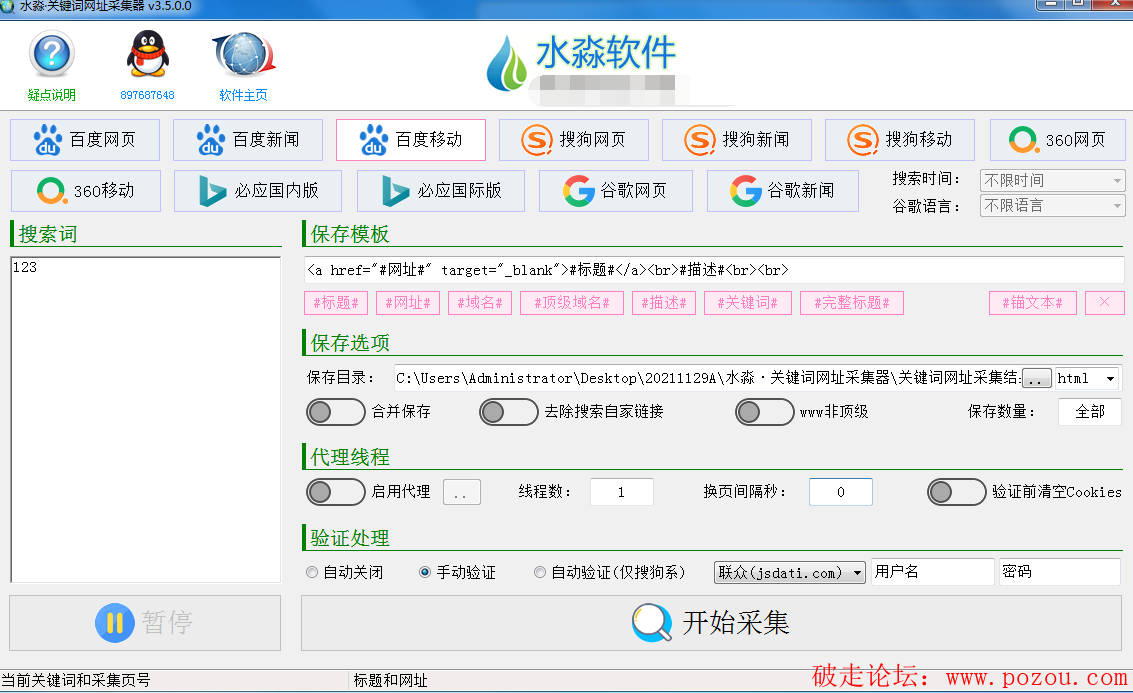Open the proxy settings button beside 启用代理

[462, 492]
